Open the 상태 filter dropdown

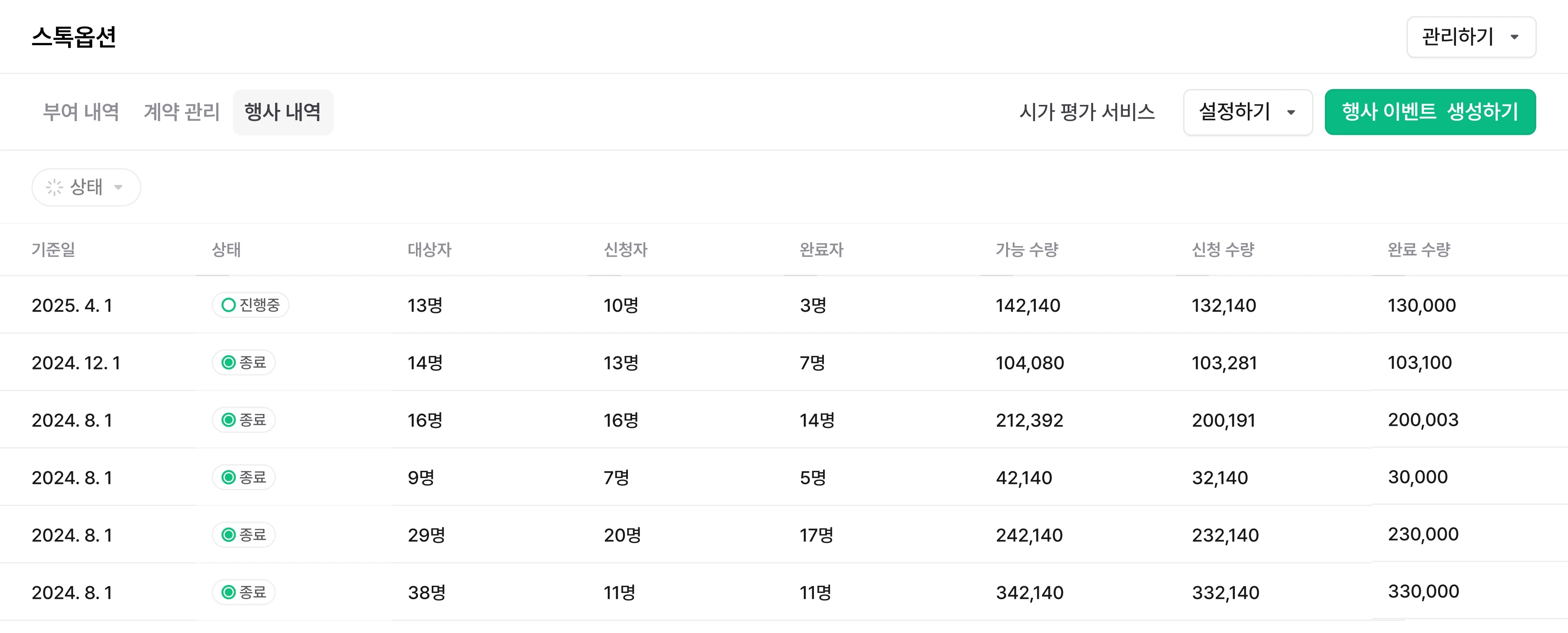click(86, 187)
